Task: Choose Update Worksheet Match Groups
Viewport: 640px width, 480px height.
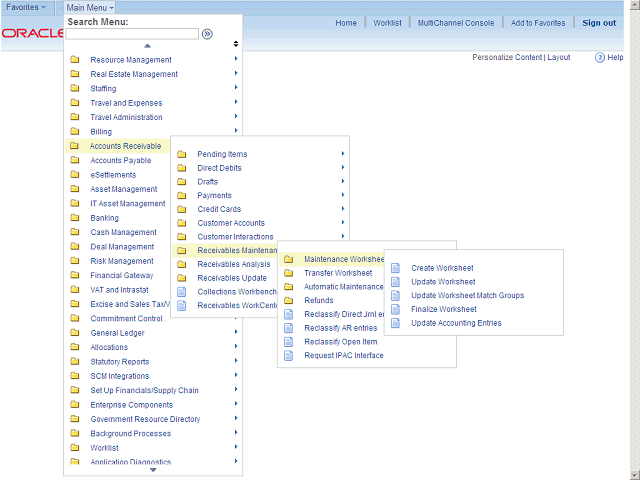Action: coord(467,296)
